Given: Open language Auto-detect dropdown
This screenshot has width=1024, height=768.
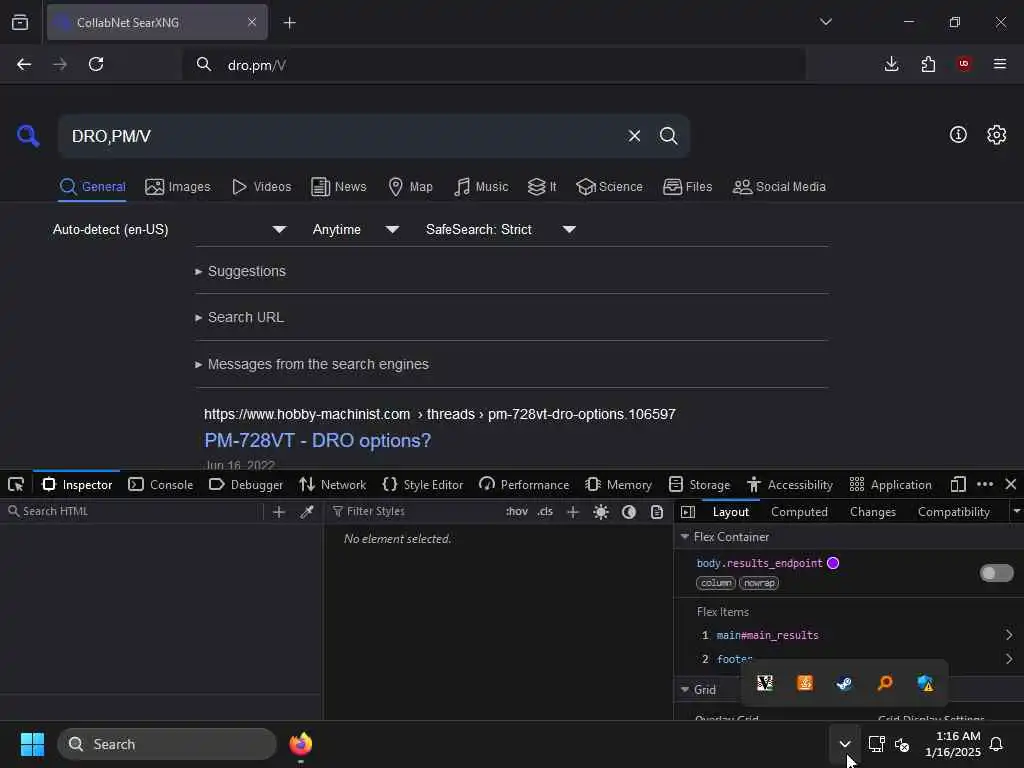Looking at the screenshot, I should [x=170, y=229].
